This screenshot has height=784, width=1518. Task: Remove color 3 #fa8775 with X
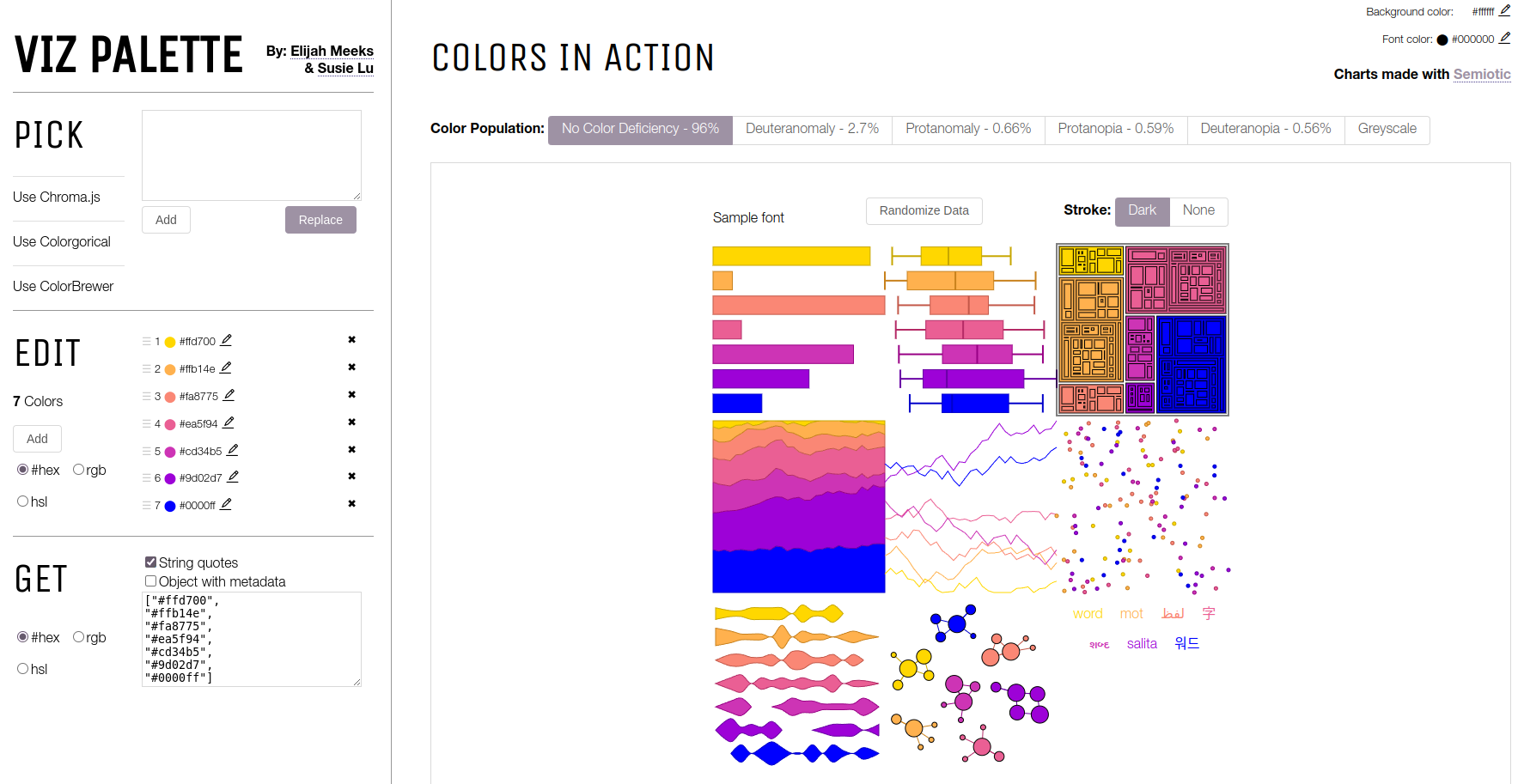[351, 395]
